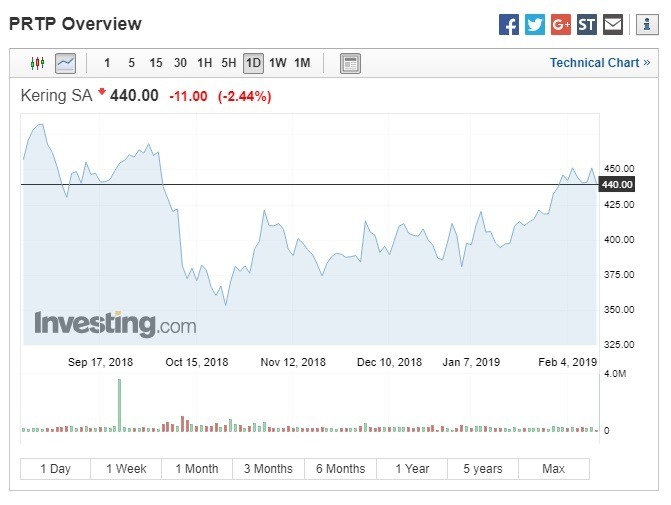Click the 400.00 price axis label
This screenshot has width=671, height=505.
coord(619,240)
